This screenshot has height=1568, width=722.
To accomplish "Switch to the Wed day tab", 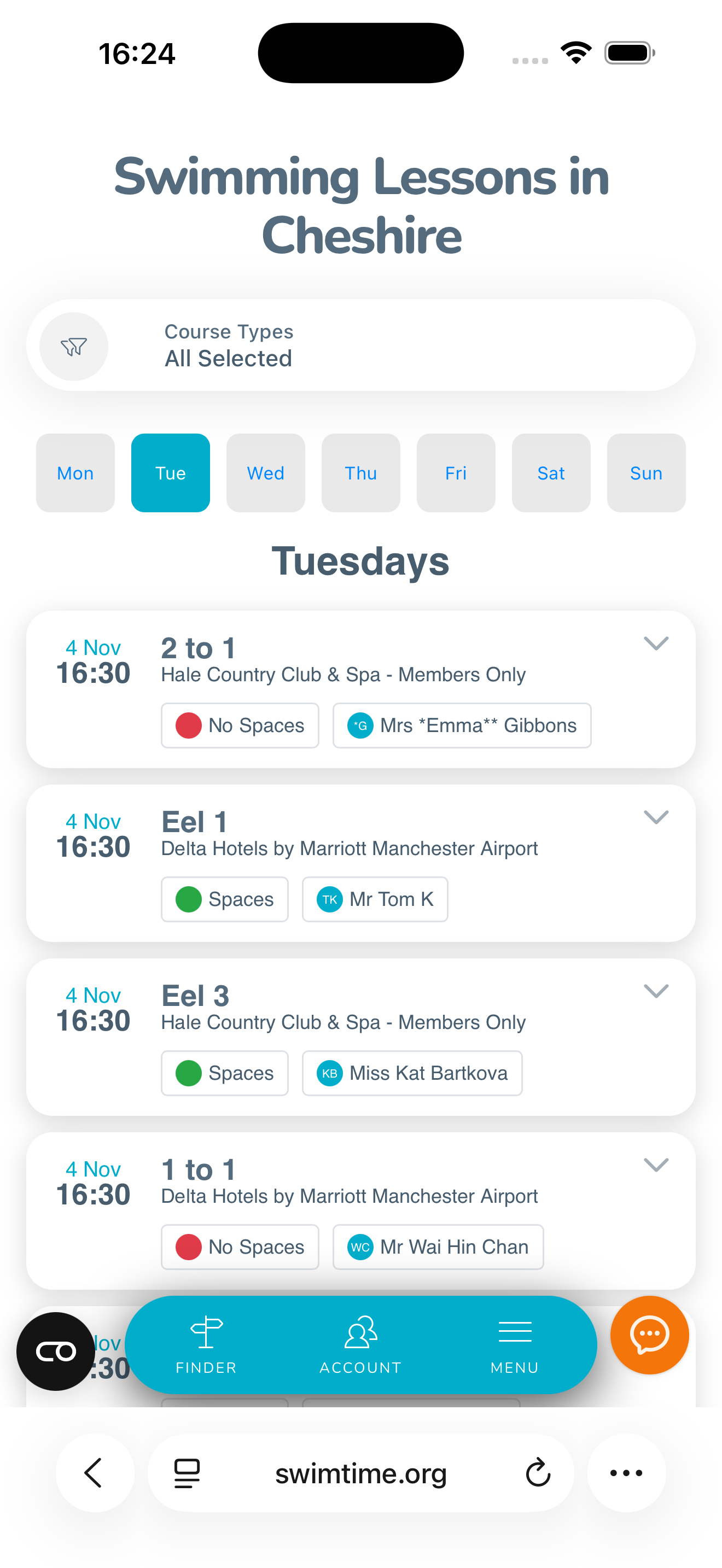I will (x=265, y=473).
